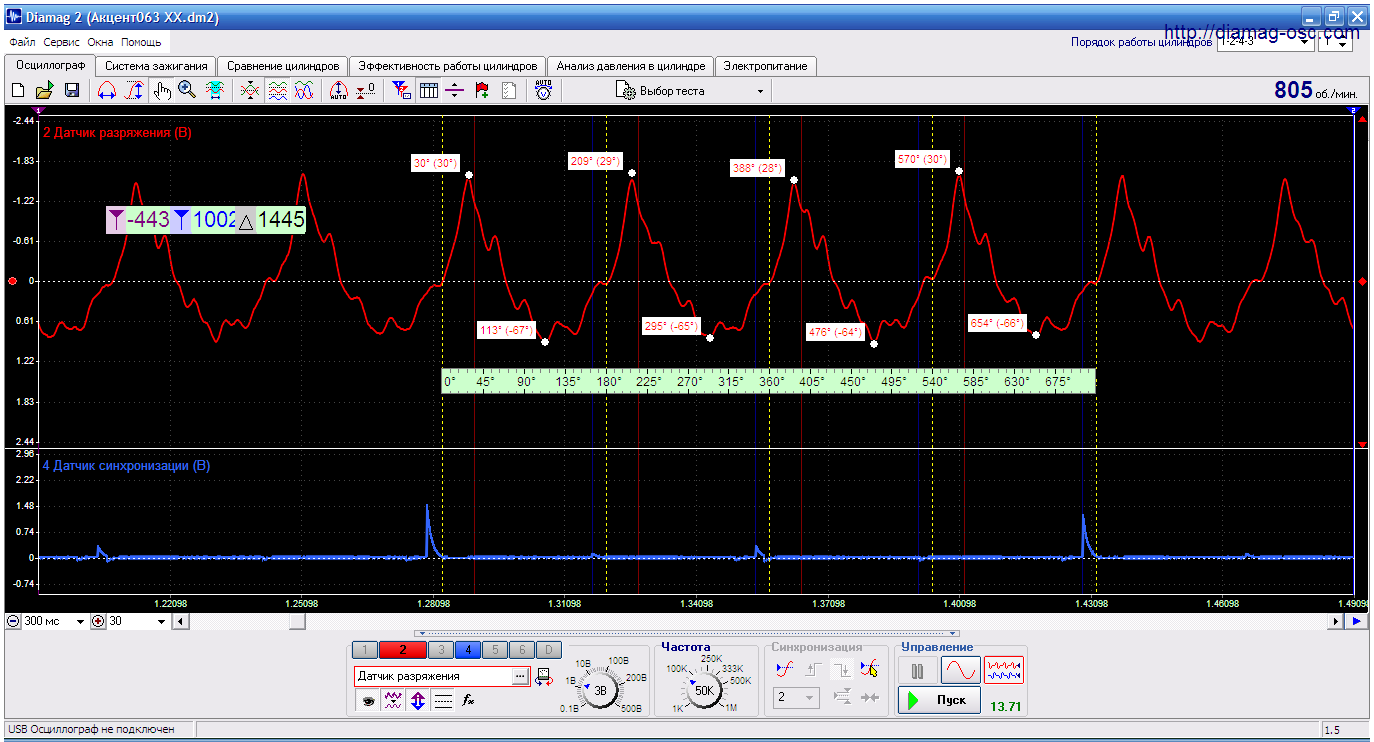The image size is (1374, 742).
Task: Open the Файл menu
Action: 22,43
